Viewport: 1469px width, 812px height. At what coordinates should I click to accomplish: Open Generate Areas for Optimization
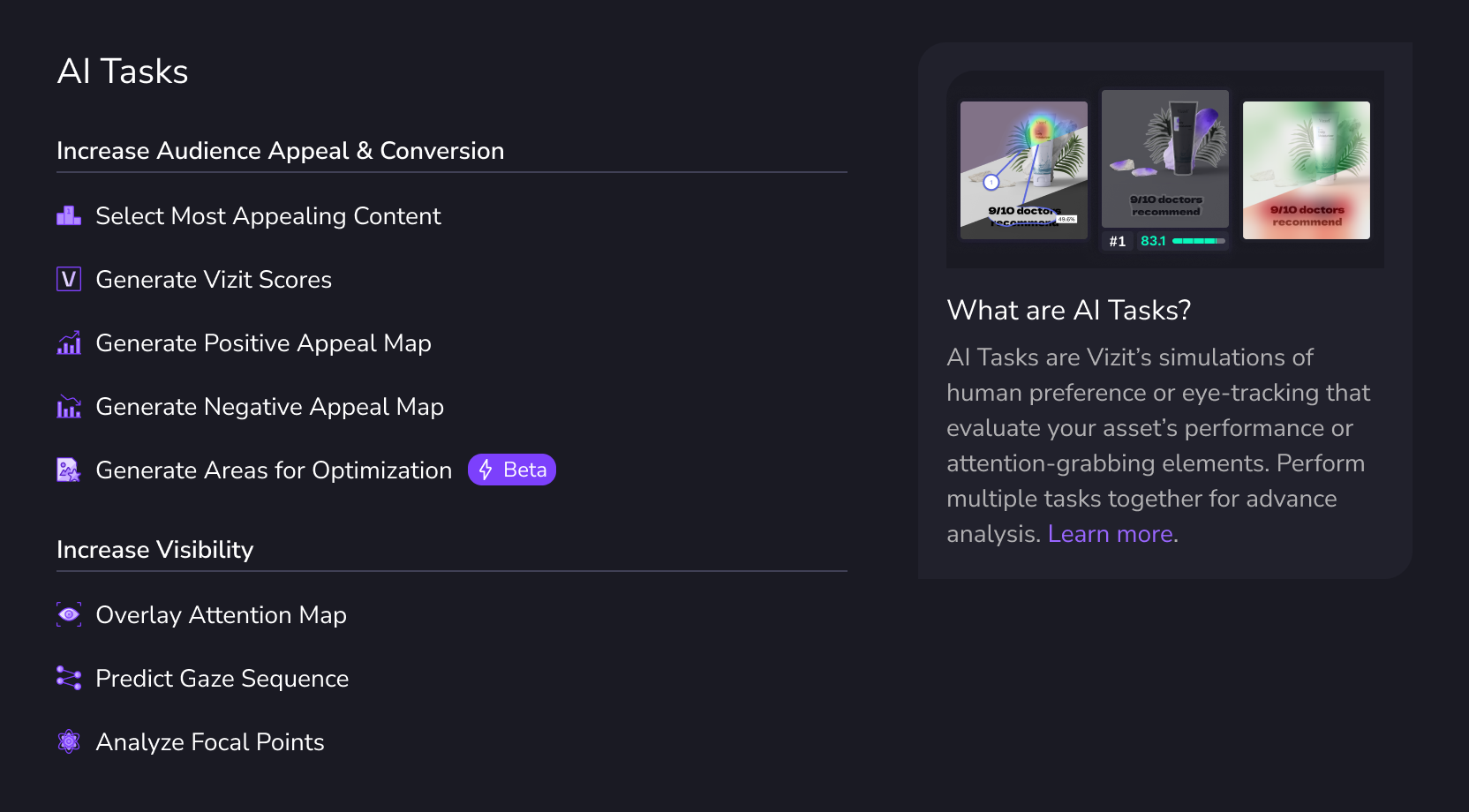[x=274, y=470]
